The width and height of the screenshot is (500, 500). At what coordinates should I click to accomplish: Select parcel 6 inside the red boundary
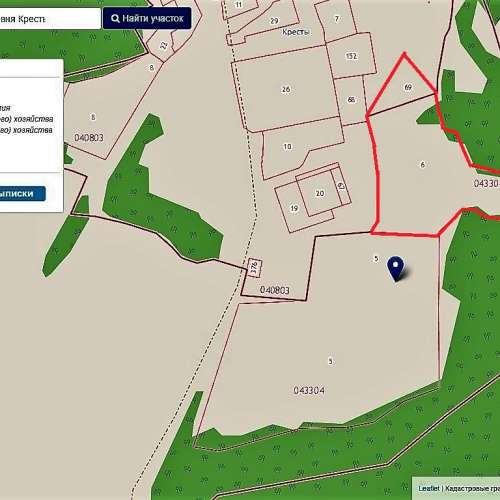click(423, 164)
